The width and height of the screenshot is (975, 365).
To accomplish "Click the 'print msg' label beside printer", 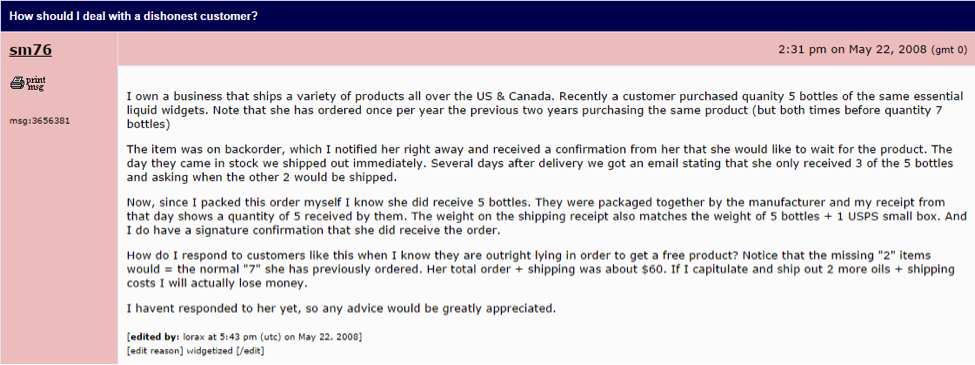I will click(35, 83).
